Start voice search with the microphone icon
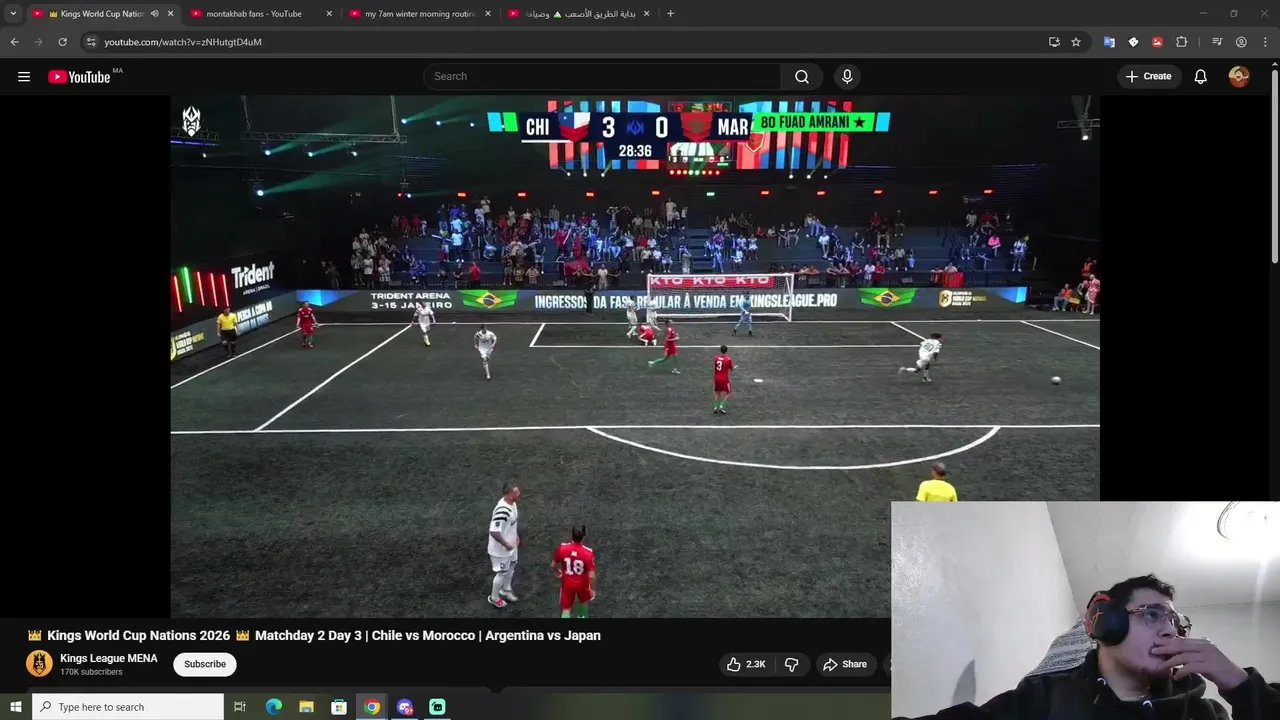 point(847,76)
